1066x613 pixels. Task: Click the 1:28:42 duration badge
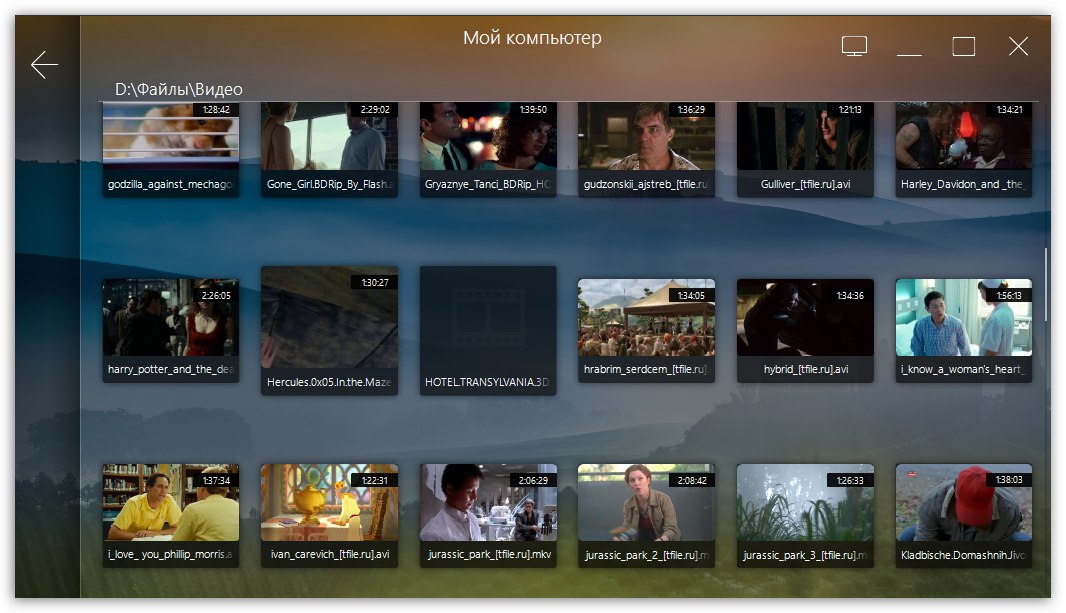(216, 109)
